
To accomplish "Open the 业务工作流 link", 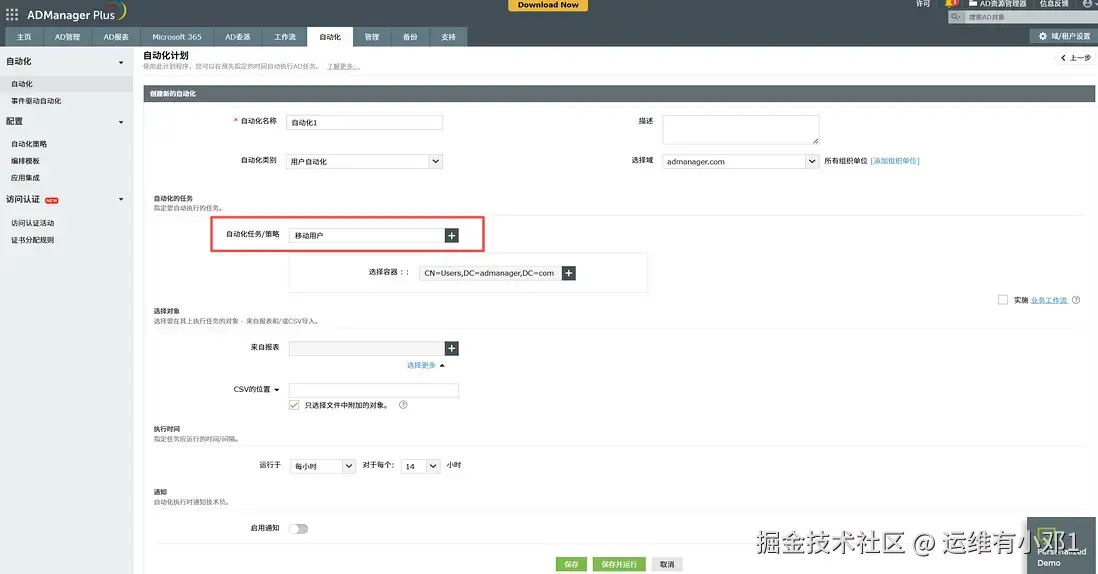I will point(1049,300).
